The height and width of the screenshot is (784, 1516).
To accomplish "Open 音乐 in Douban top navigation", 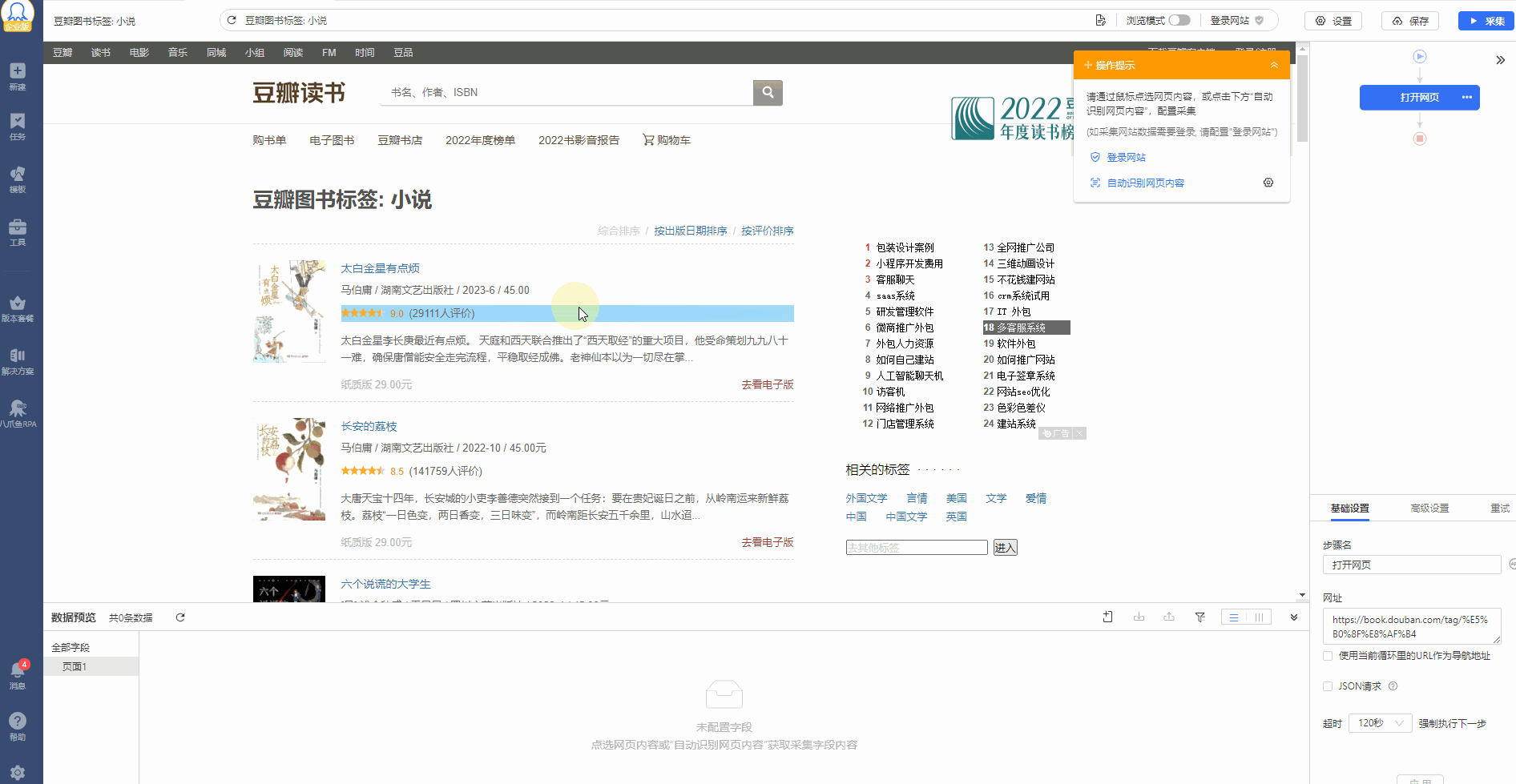I will (x=178, y=53).
